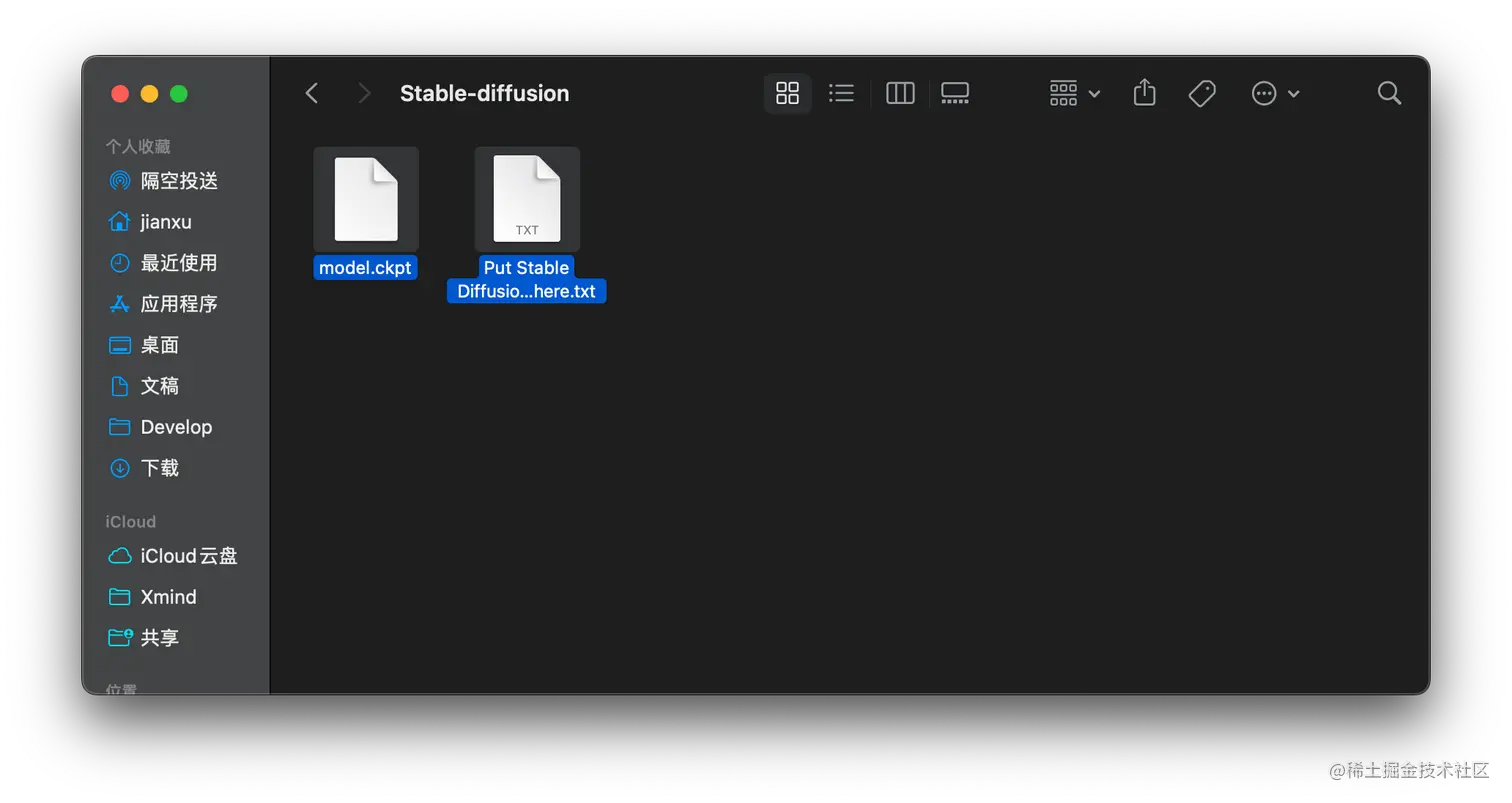
Task: Open the Xmind folder in sidebar
Action: tap(168, 597)
